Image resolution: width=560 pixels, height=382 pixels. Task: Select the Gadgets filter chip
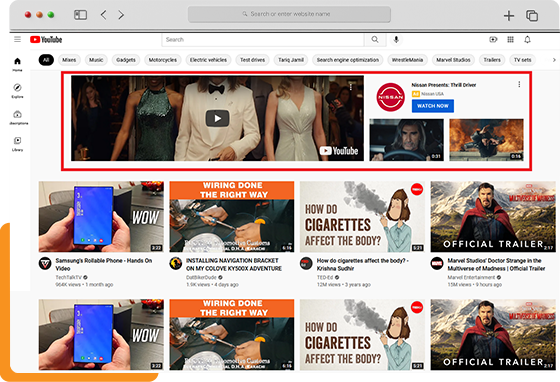126,60
